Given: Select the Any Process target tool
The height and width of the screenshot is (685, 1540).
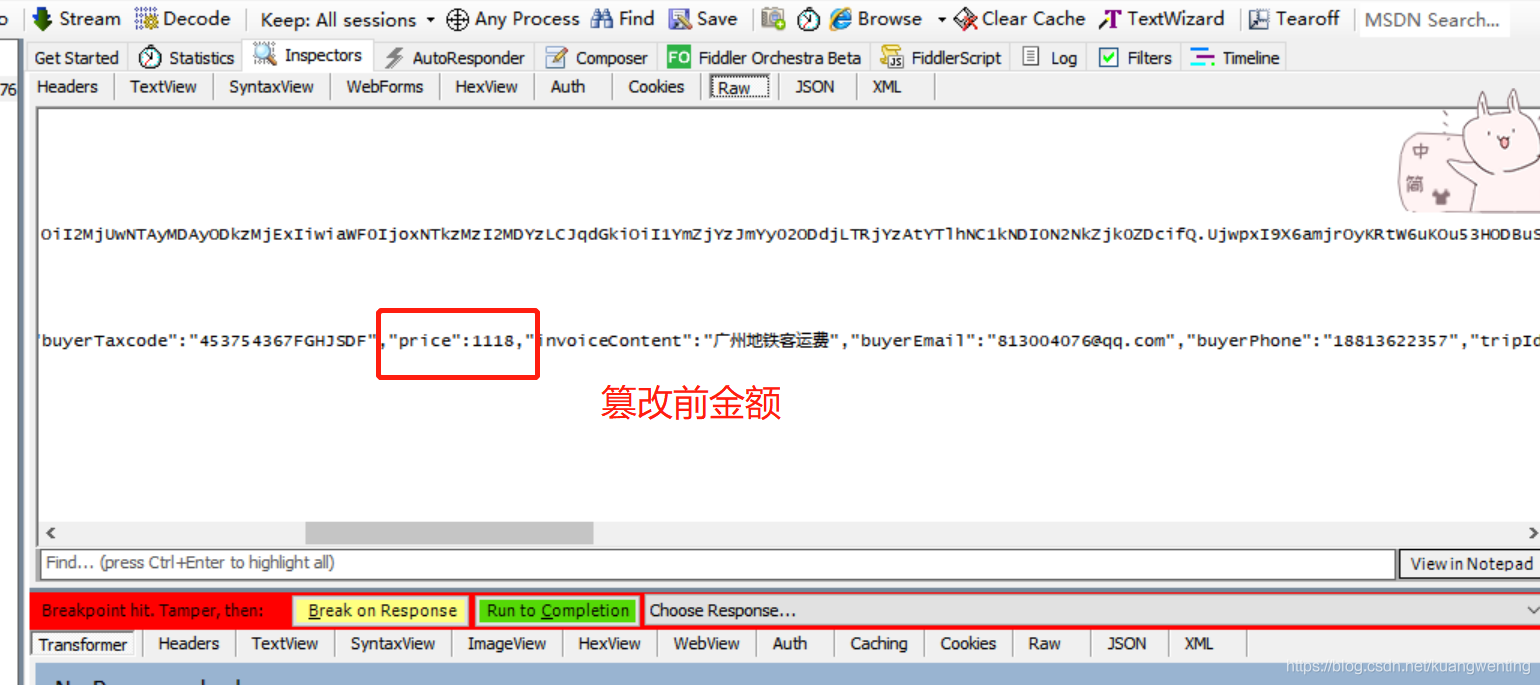Looking at the screenshot, I should point(513,19).
